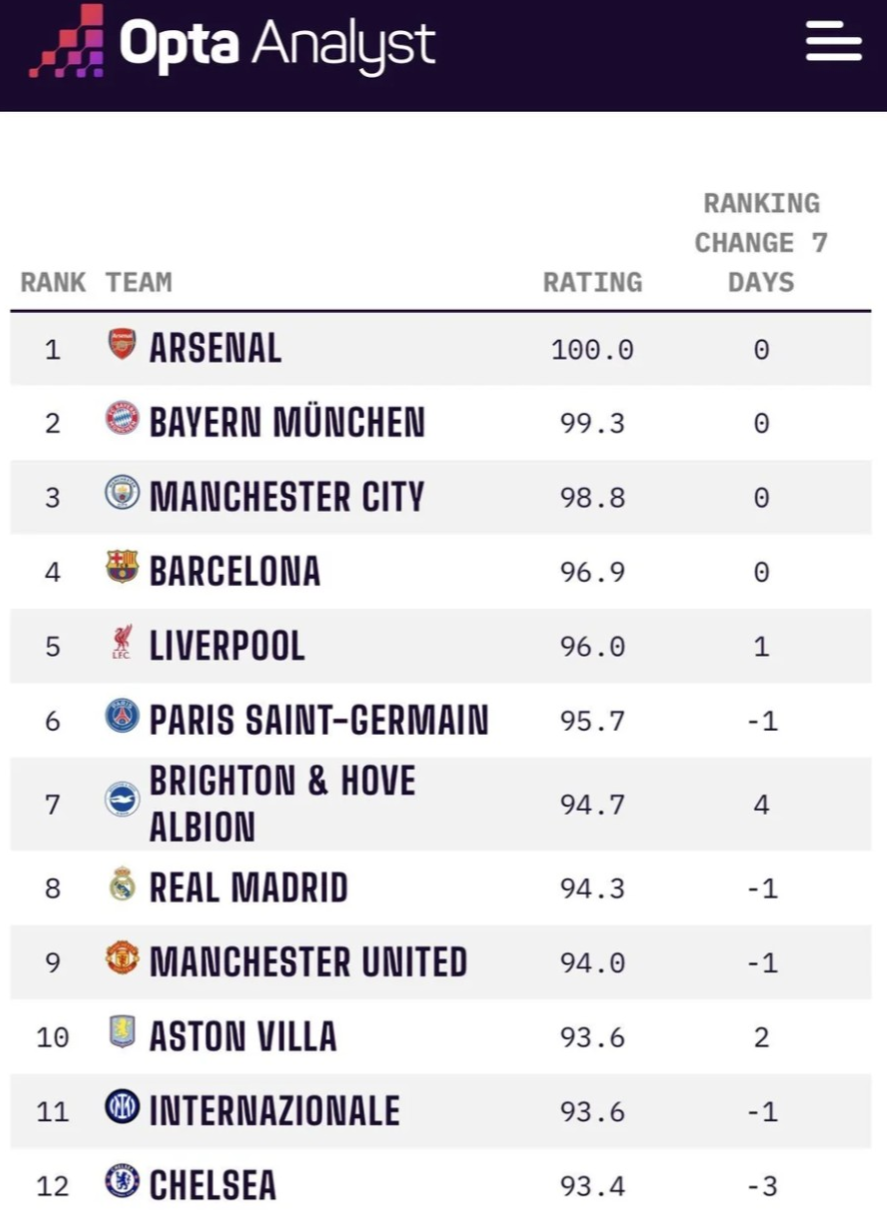Open the hamburger menu
This screenshot has width=887, height=1216.
pos(834,41)
